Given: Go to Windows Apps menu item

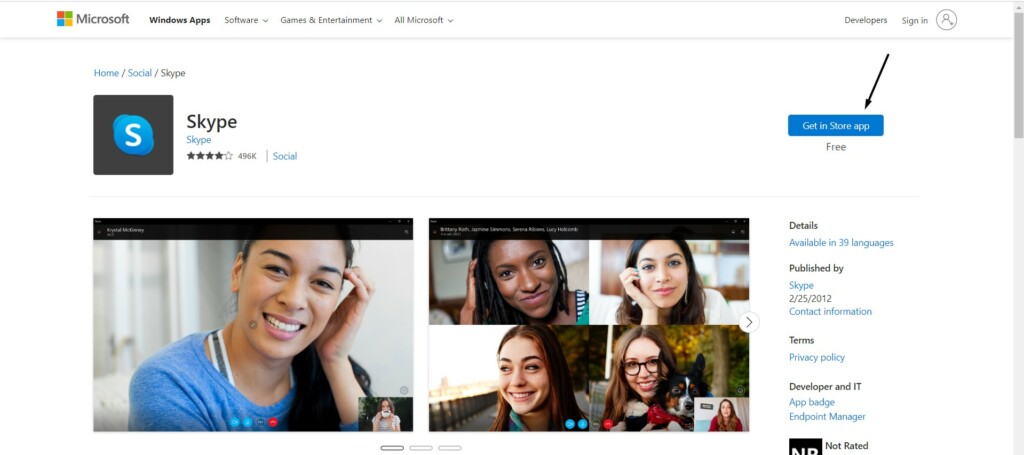Looking at the screenshot, I should pyautogui.click(x=180, y=20).
